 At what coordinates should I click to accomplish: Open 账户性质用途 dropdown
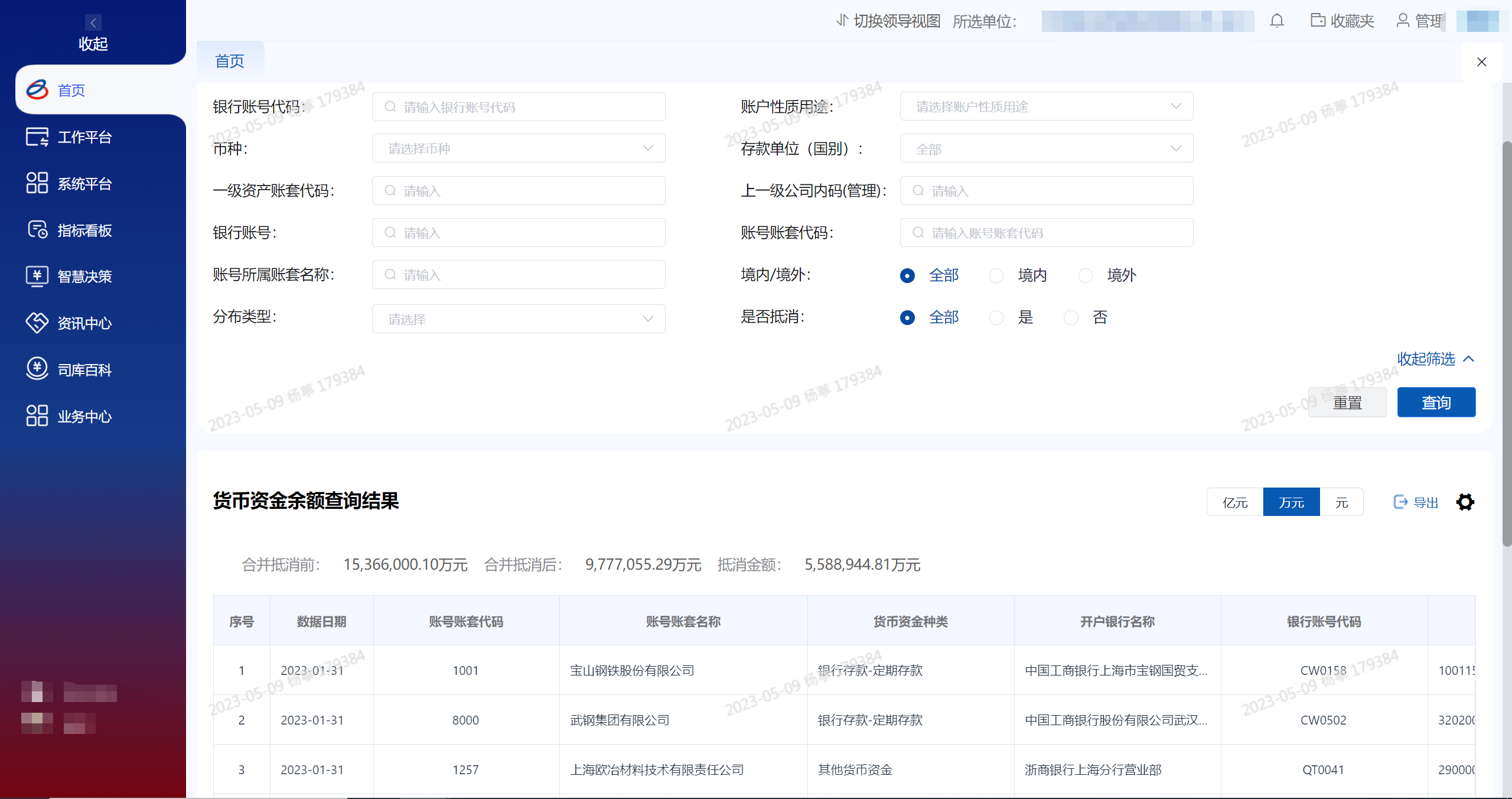1047,106
